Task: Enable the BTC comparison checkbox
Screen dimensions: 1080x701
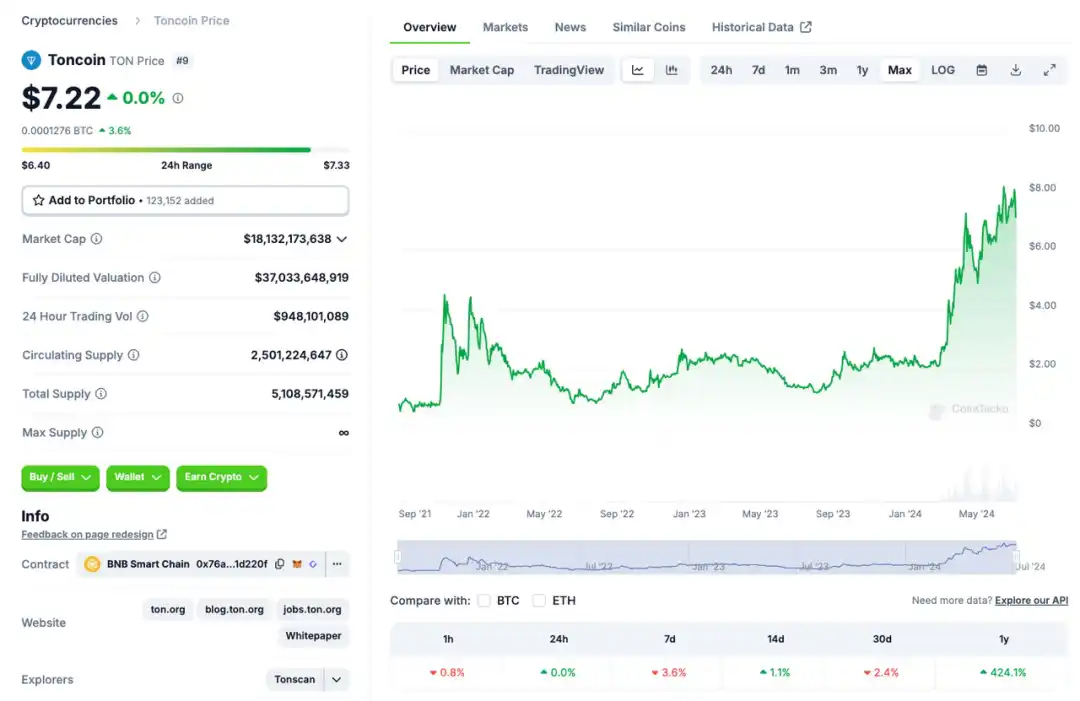Action: pos(484,601)
